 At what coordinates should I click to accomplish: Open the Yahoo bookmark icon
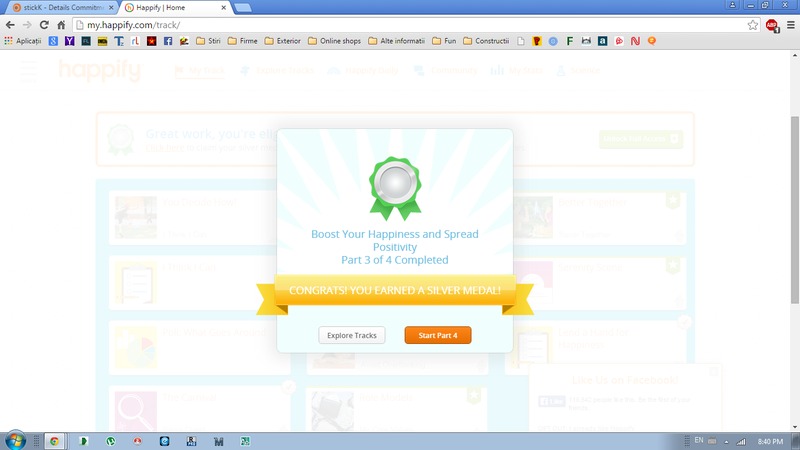(x=69, y=41)
